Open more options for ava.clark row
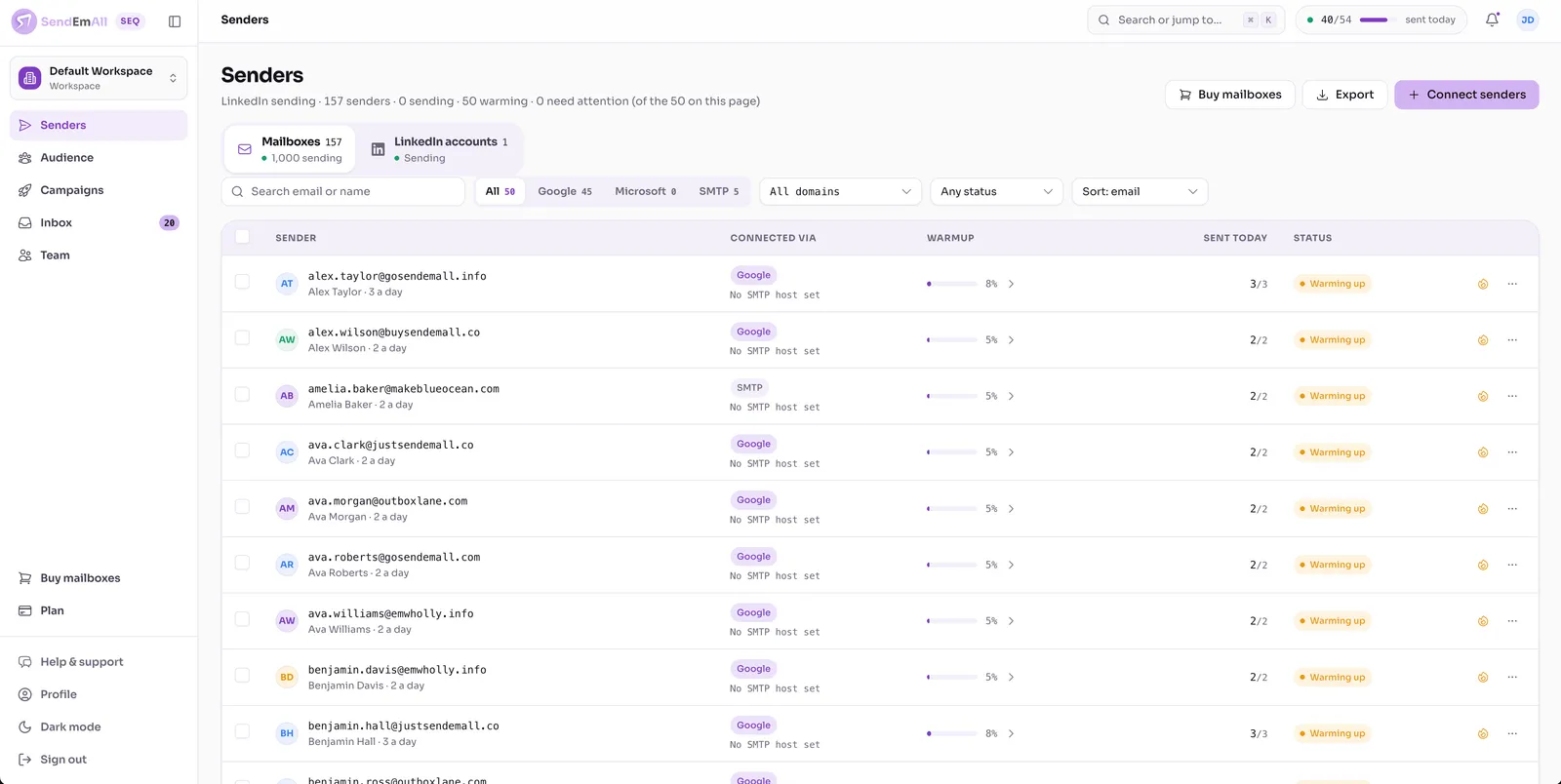 click(1512, 452)
